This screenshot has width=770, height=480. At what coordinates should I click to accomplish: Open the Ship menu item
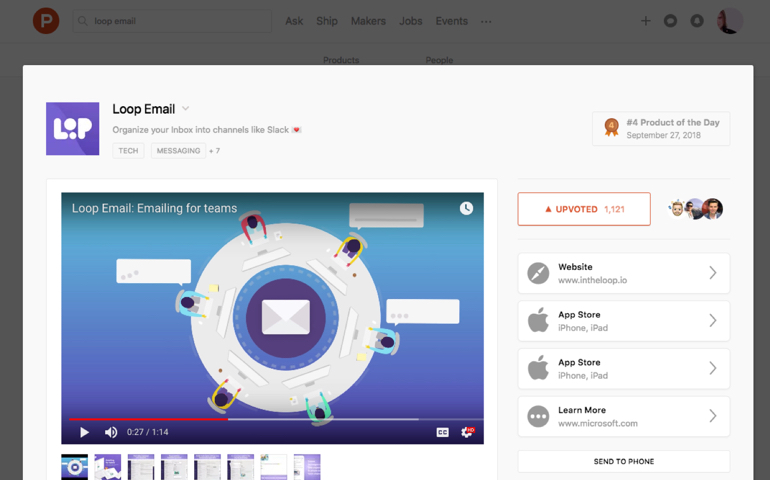327,21
